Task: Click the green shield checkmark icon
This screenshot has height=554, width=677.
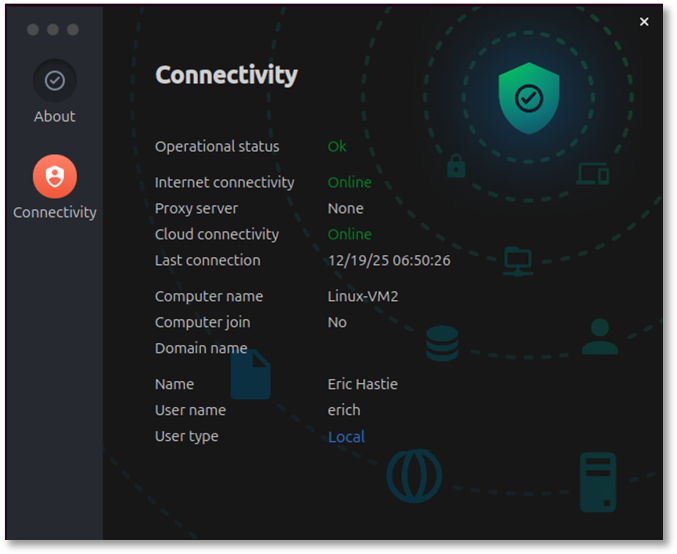Action: 528,97
